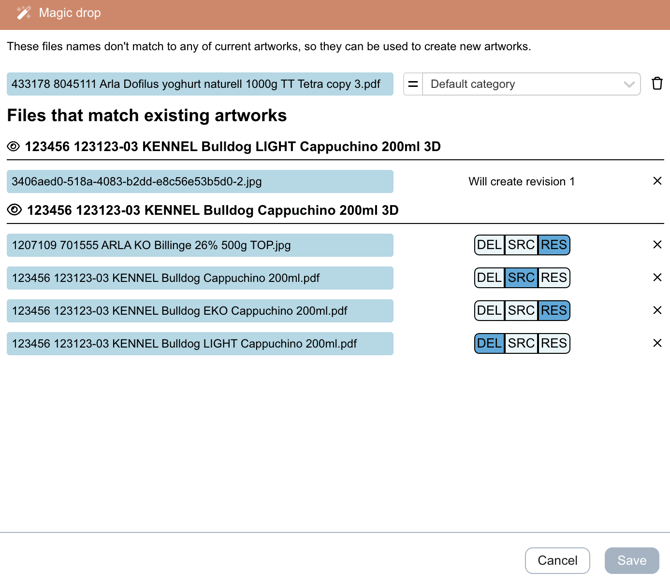
Task: Click the Cancel button
Action: [557, 560]
